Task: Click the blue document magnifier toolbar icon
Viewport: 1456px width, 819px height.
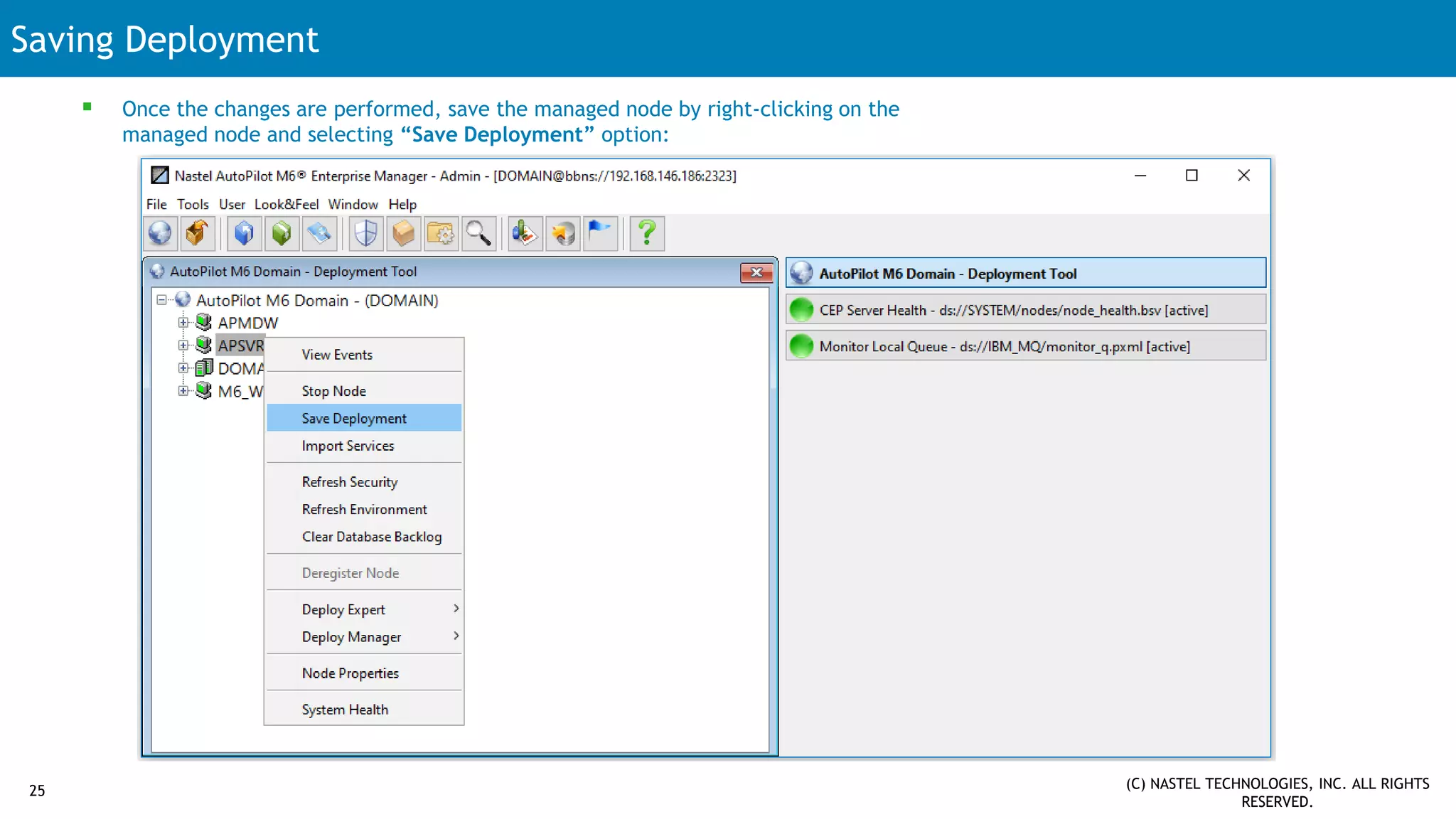Action: point(319,233)
